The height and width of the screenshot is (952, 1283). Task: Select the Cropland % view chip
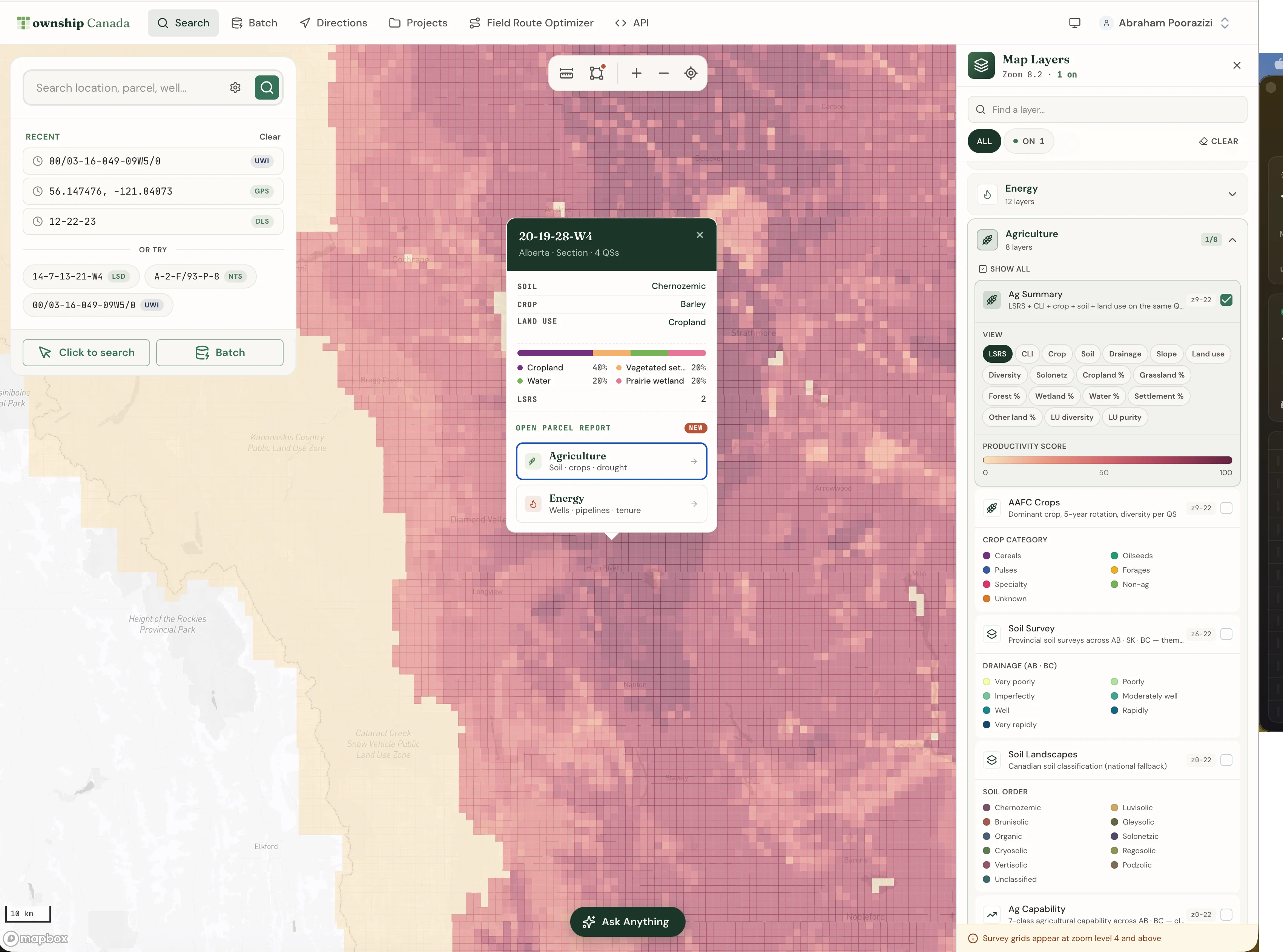1103,375
